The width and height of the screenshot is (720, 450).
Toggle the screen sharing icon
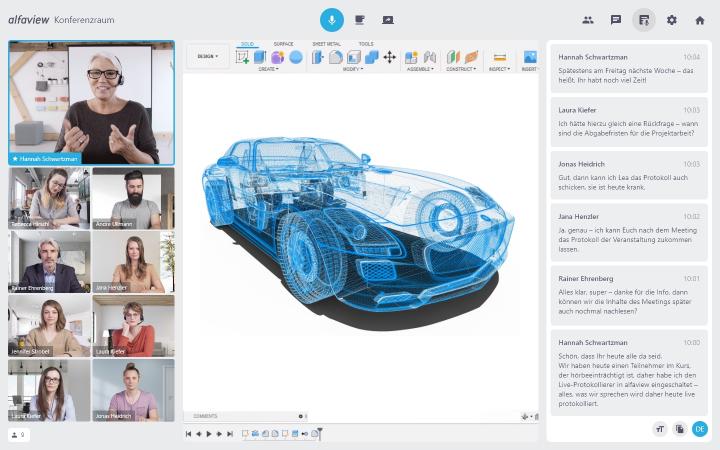pos(388,19)
